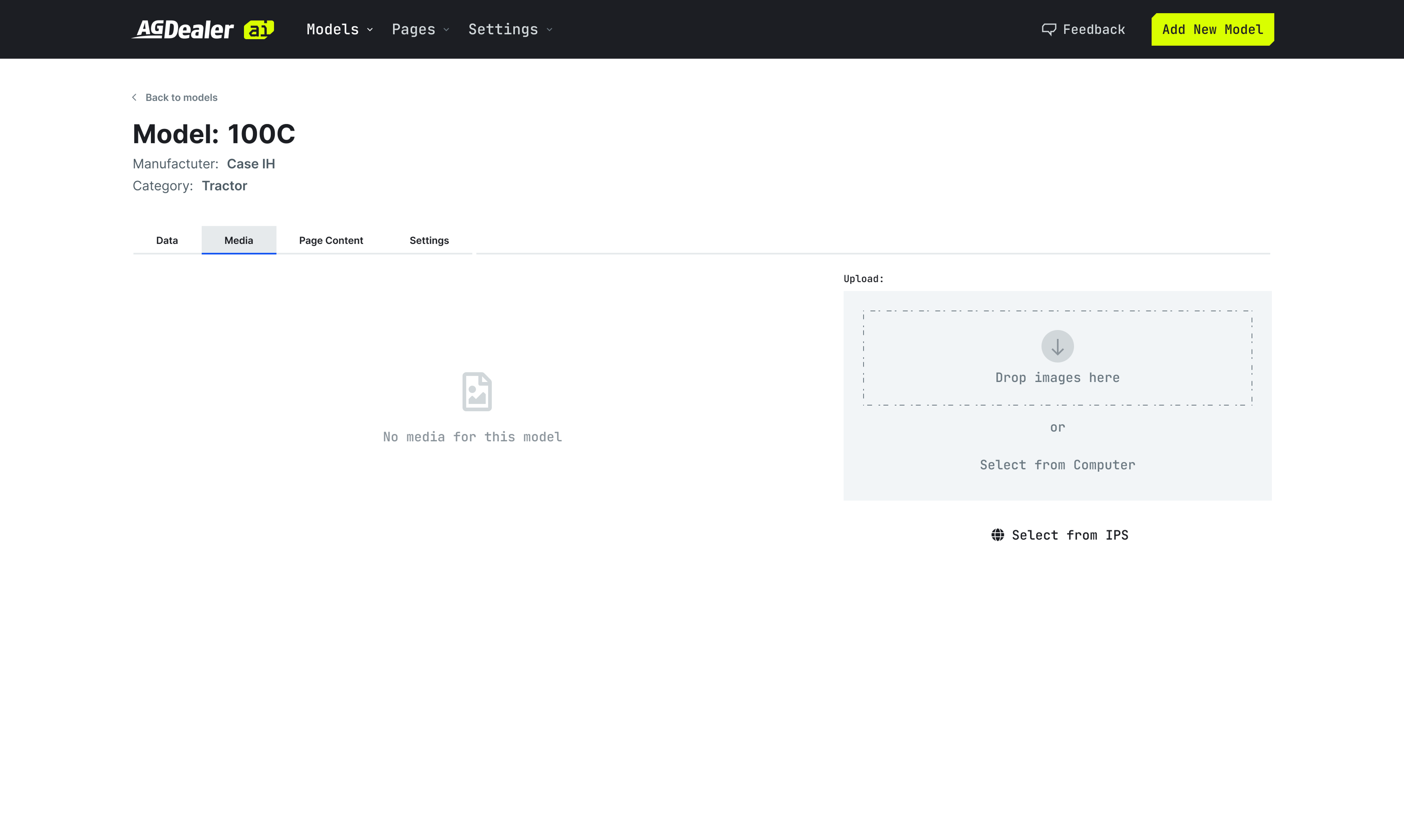Click the download arrow circle icon
The width and height of the screenshot is (1404, 840).
pos(1057,347)
